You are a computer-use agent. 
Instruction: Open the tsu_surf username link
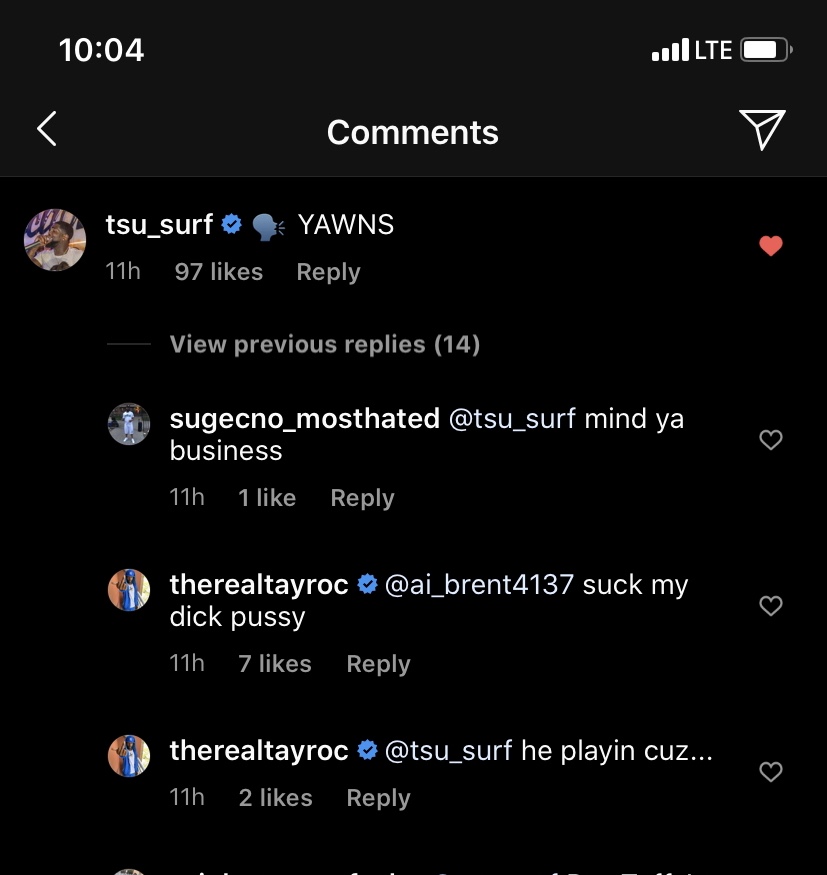[159, 225]
